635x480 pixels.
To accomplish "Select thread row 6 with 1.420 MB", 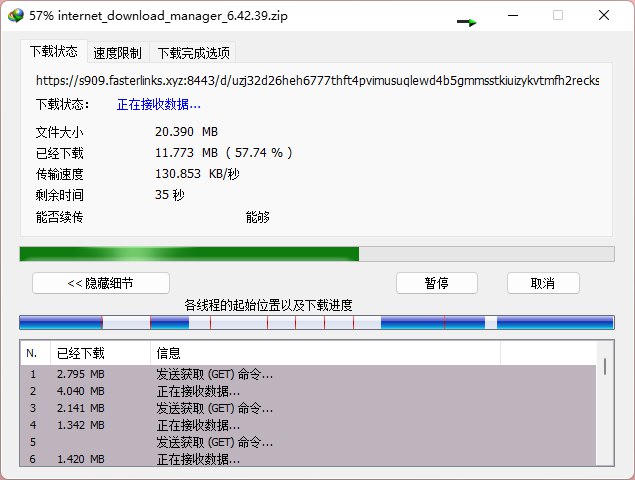I will pyautogui.click(x=308, y=459).
